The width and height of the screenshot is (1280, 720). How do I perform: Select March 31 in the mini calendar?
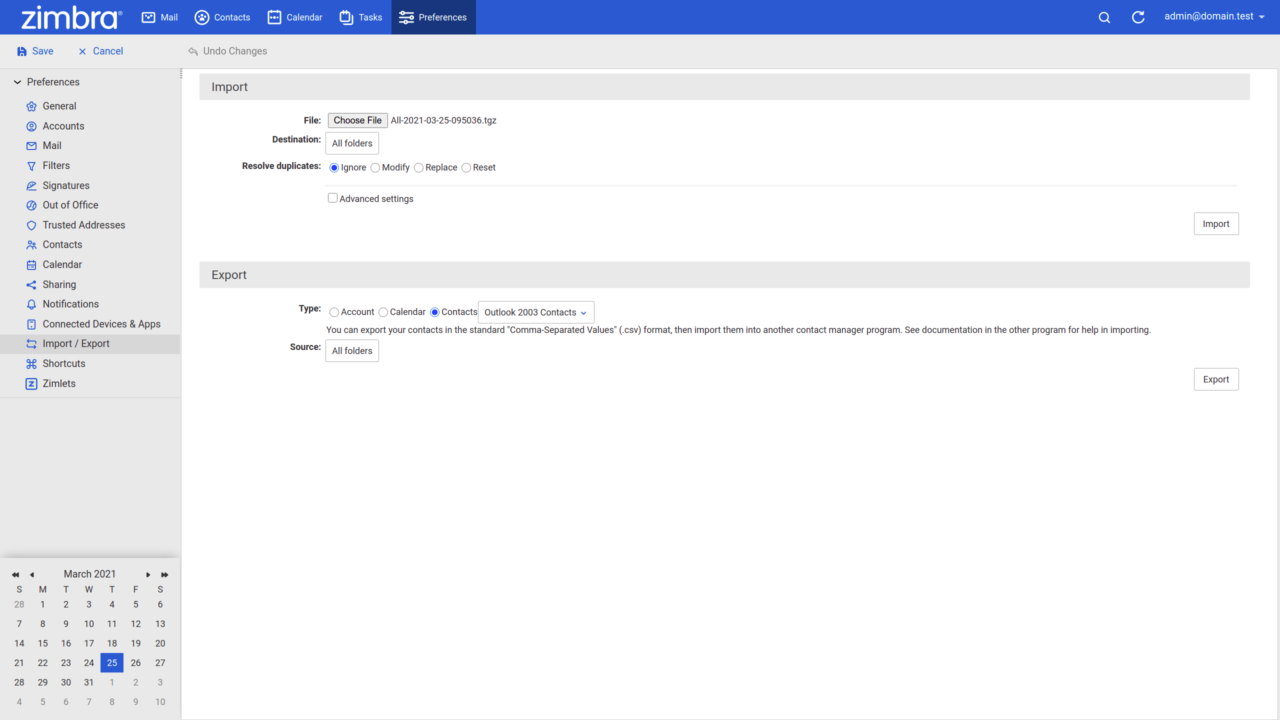click(x=88, y=681)
